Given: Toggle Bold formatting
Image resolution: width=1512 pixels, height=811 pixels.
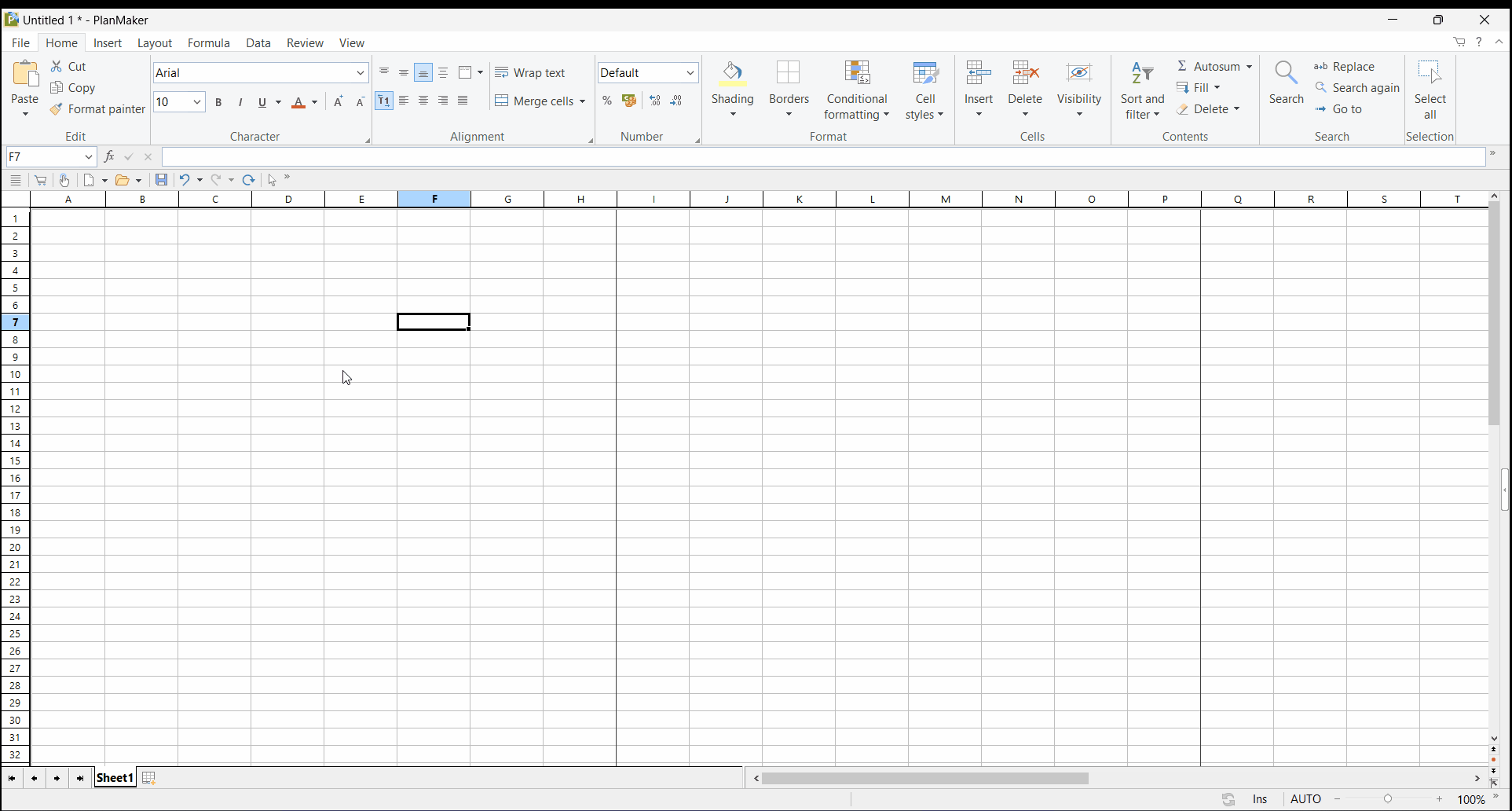Looking at the screenshot, I should coord(219,102).
